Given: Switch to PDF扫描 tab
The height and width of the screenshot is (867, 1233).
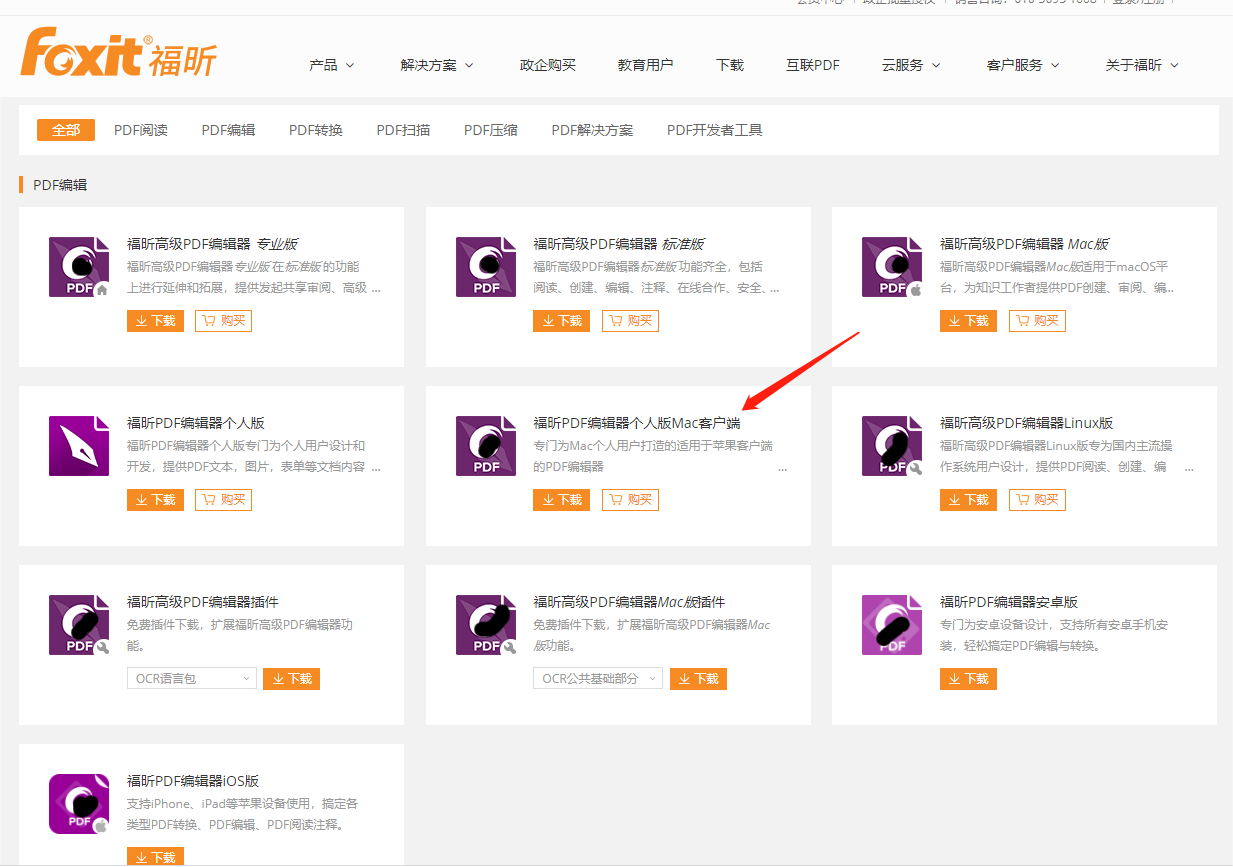Looking at the screenshot, I should (403, 130).
